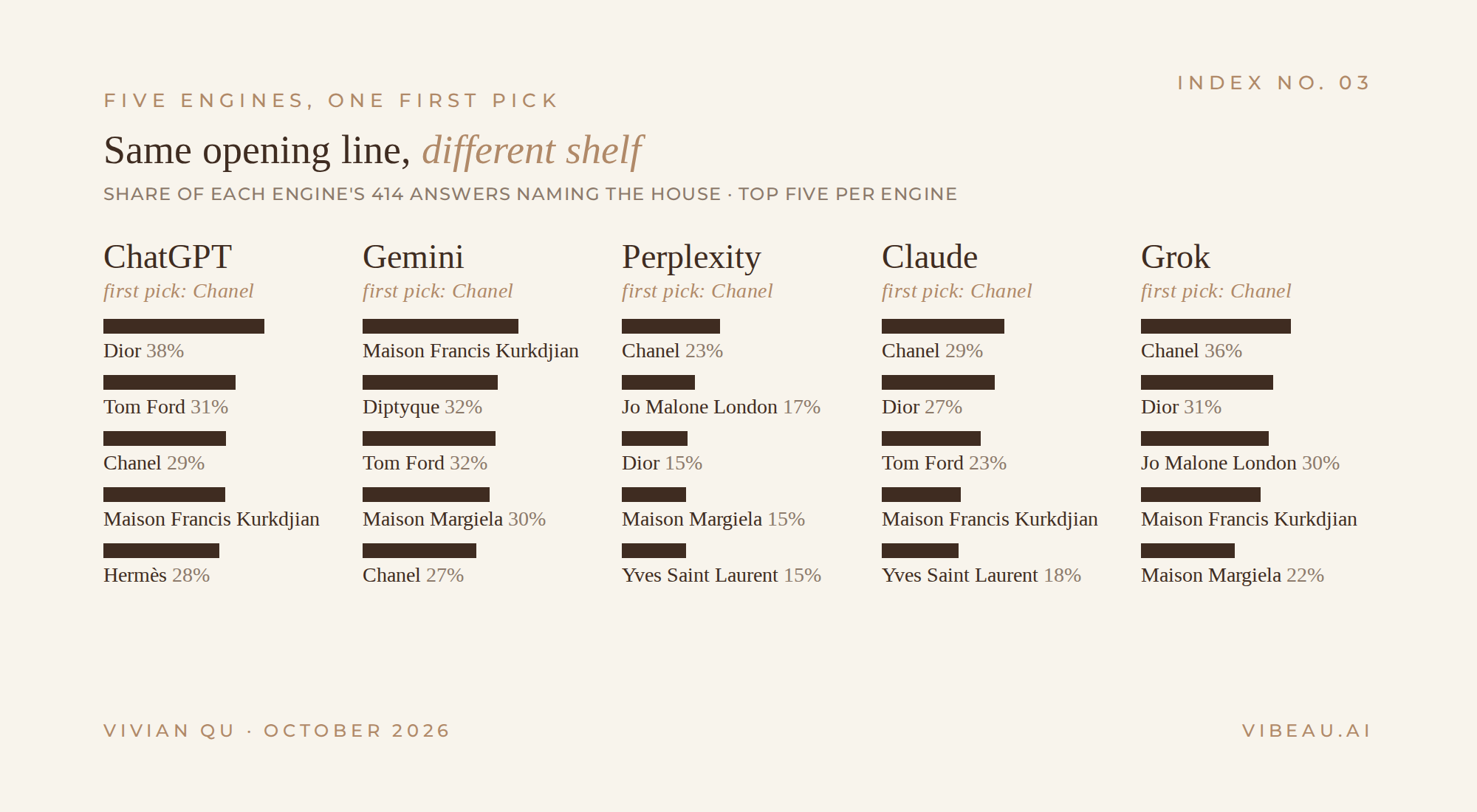Click ChatGPT's Tom Ford 31% label
The height and width of the screenshot is (812, 1477).
click(x=166, y=407)
